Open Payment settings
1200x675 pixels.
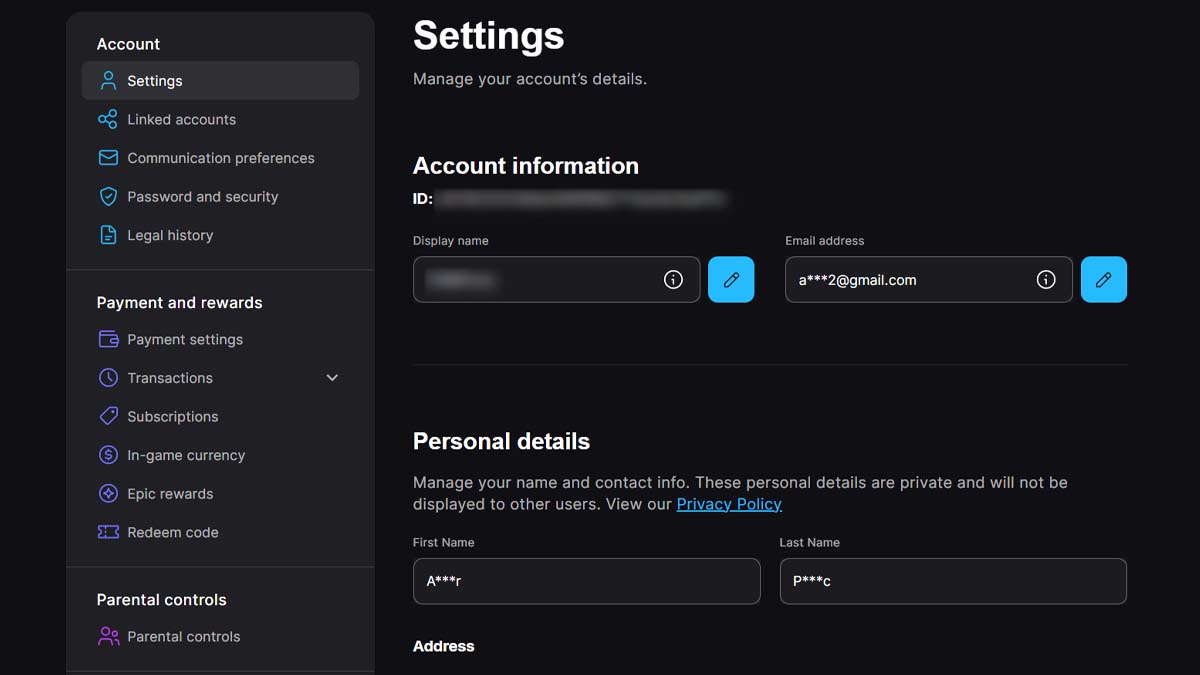220,339
